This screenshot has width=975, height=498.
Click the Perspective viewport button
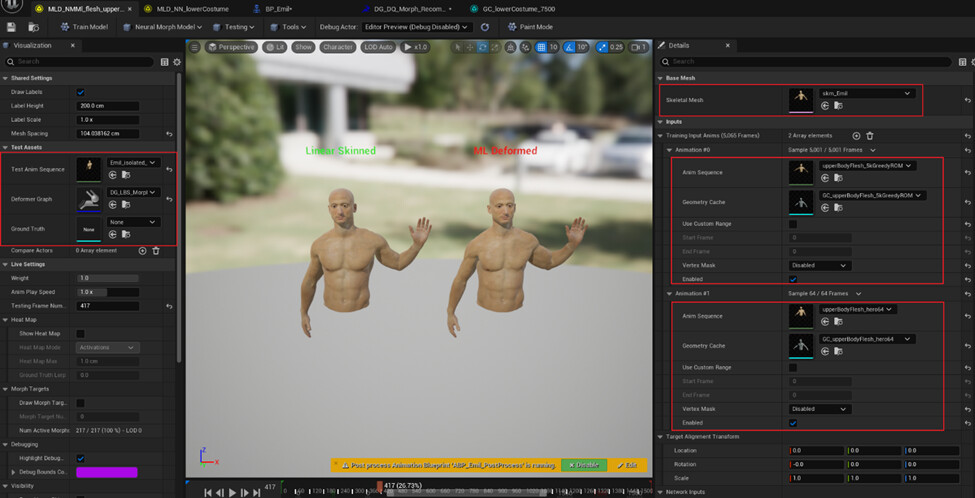[231, 47]
